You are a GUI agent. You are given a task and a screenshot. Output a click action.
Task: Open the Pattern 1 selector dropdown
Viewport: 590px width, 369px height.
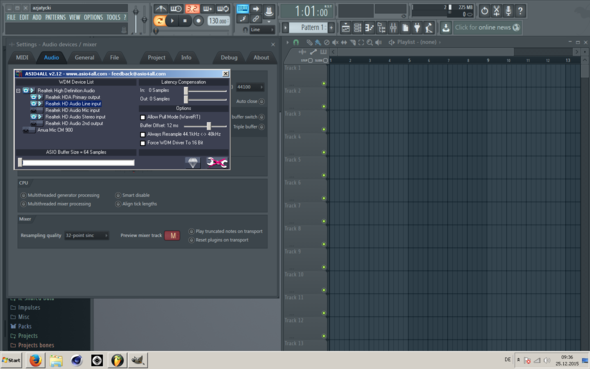click(x=310, y=27)
